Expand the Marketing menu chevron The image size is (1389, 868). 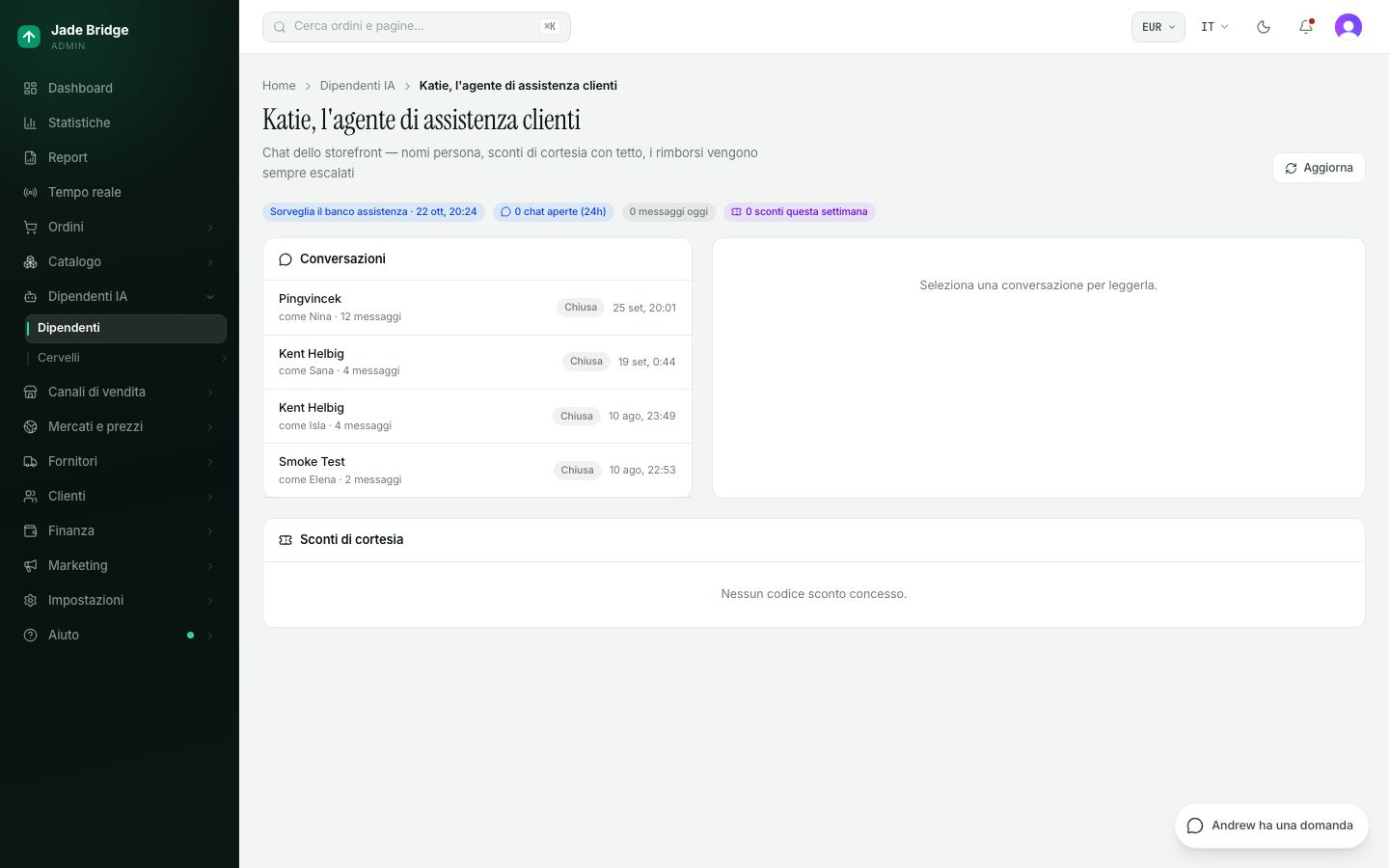[210, 566]
